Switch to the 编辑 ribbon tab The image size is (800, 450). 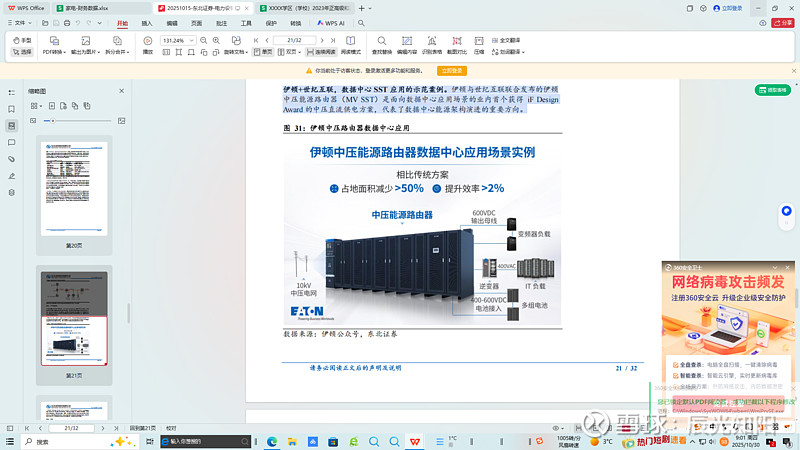(x=172, y=23)
